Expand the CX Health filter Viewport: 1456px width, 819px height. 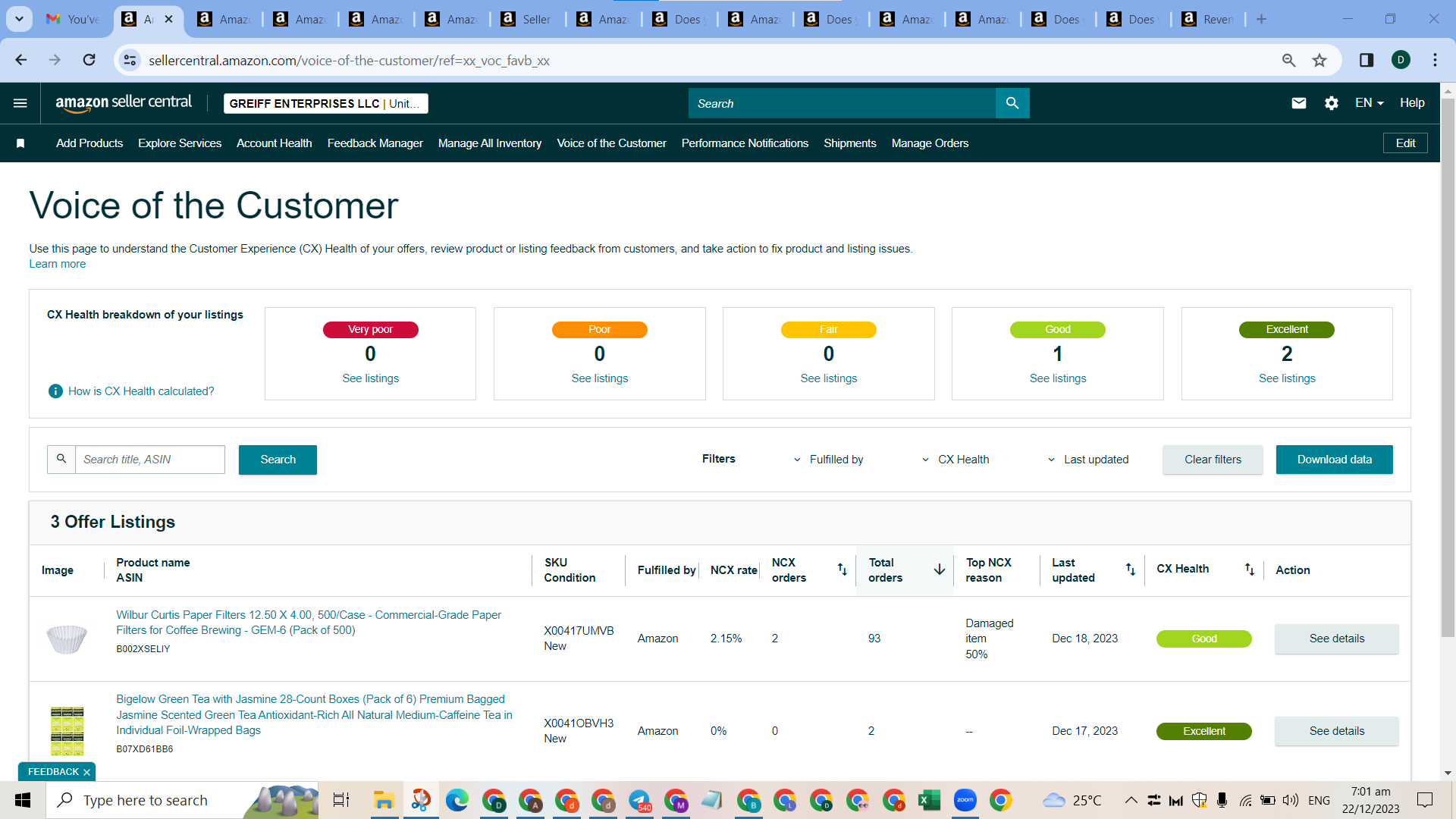955,460
